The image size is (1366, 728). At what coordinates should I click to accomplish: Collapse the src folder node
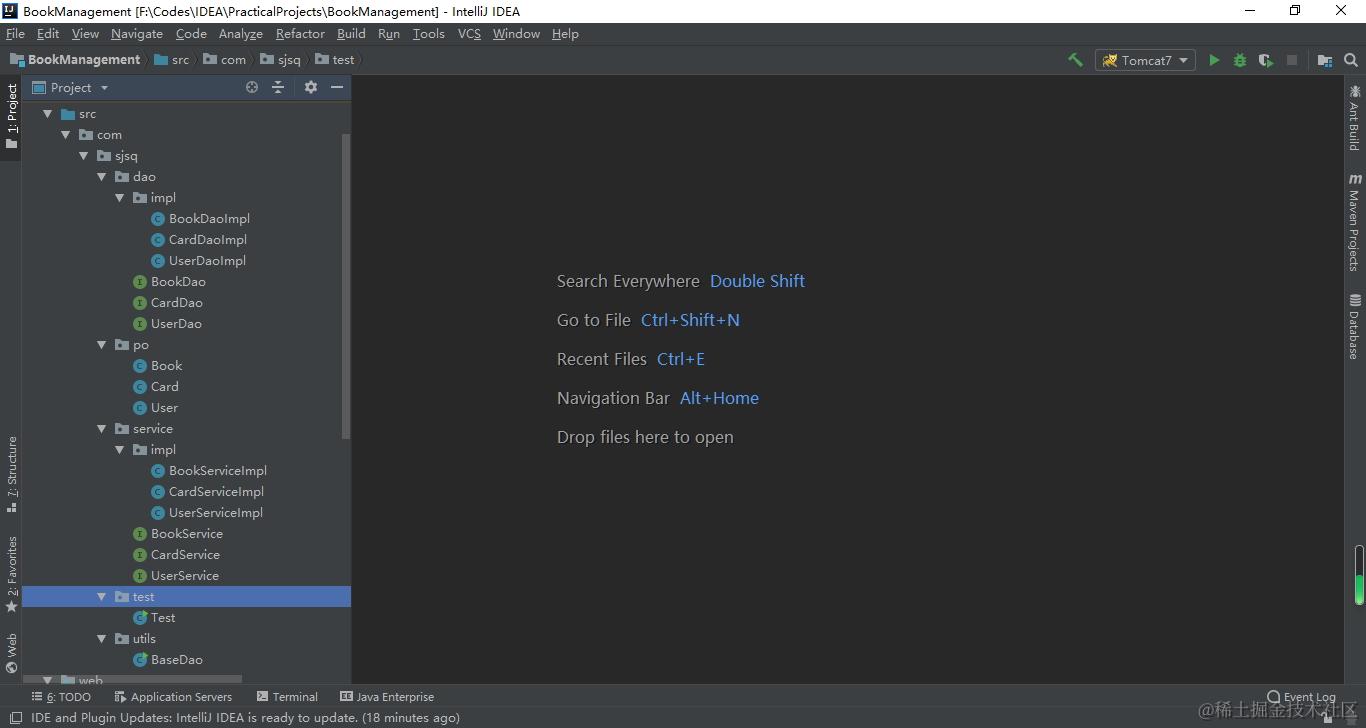point(47,114)
